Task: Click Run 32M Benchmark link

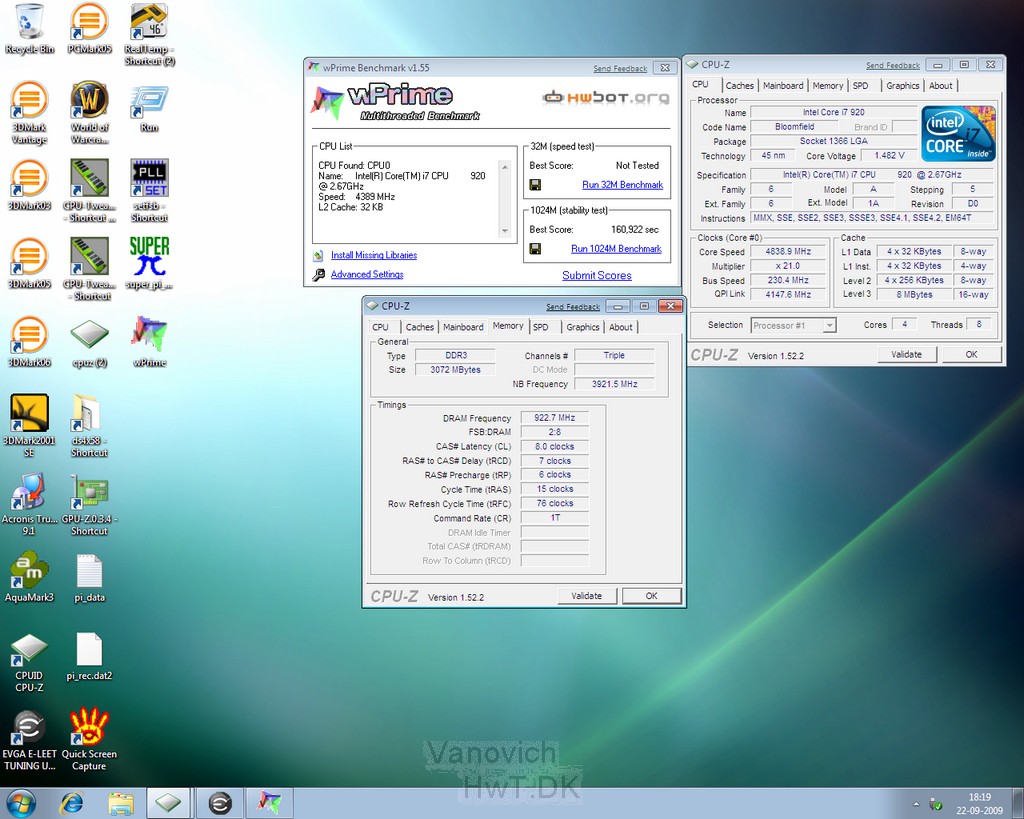Action: [x=622, y=185]
